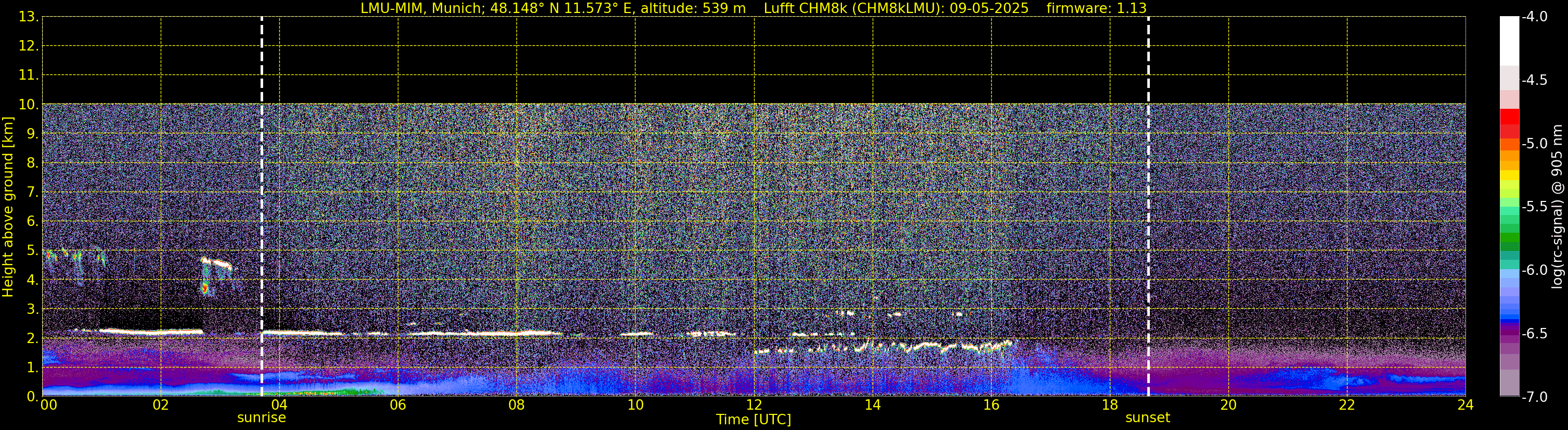Click the time axis tick '04'
Viewport: 1568px width, 430px height.
tap(279, 405)
